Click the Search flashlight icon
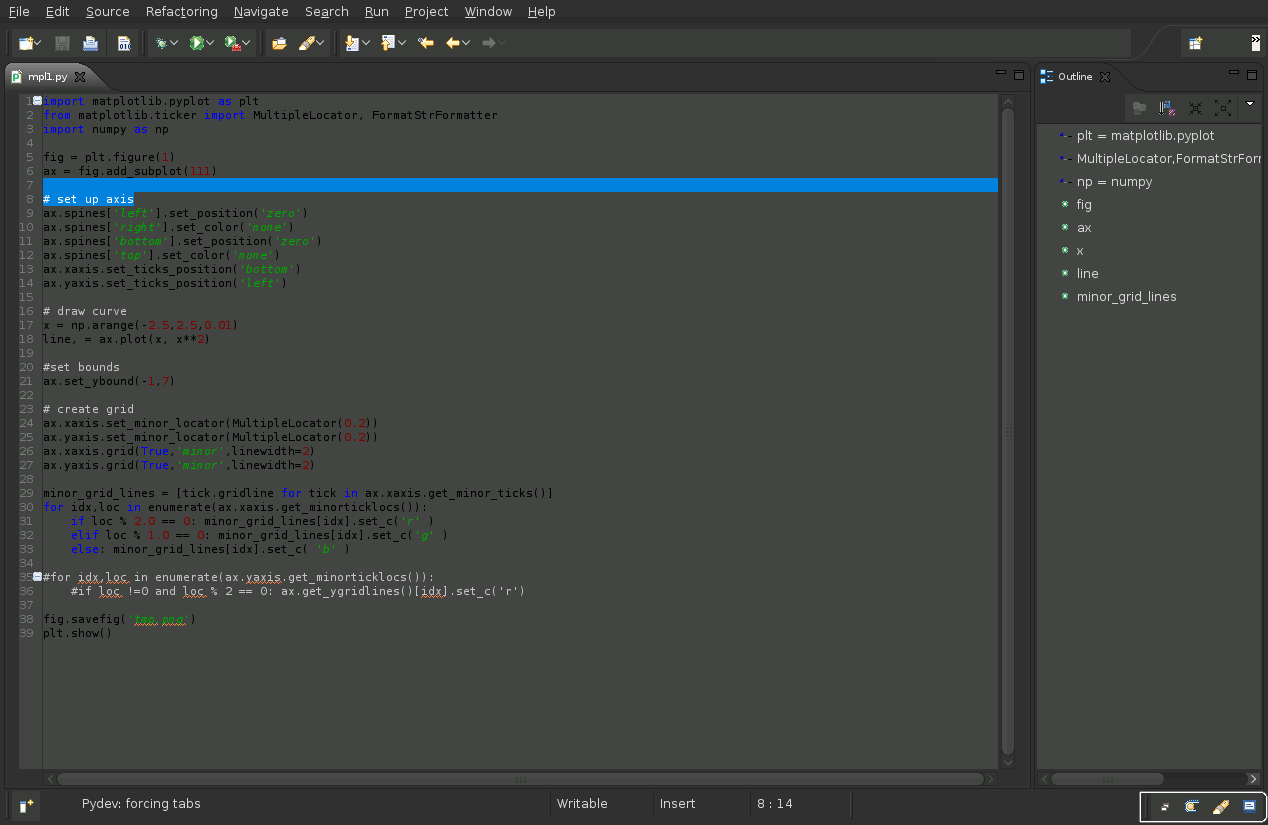This screenshot has height=825, width=1268. pyautogui.click(x=308, y=43)
